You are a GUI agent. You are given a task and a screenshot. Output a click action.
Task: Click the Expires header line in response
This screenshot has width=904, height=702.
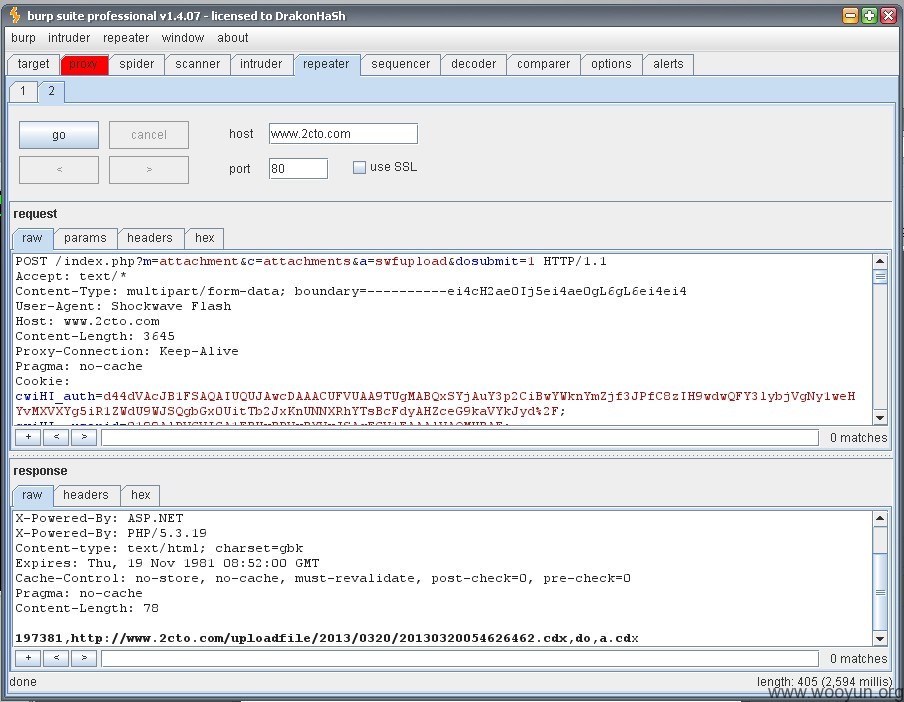[x=167, y=563]
